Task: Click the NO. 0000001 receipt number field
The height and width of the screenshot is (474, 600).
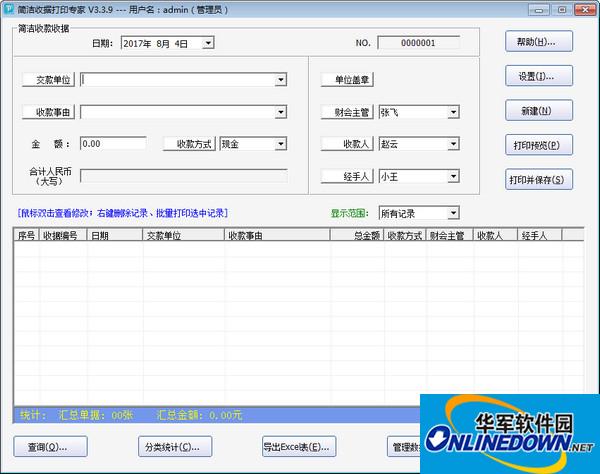Action: [418, 43]
